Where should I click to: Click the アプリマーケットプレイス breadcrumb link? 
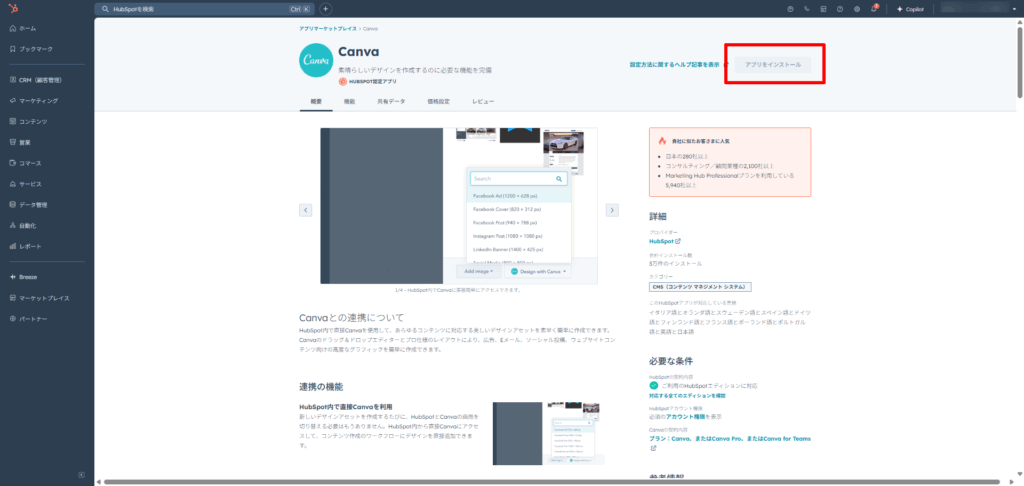tap(328, 29)
